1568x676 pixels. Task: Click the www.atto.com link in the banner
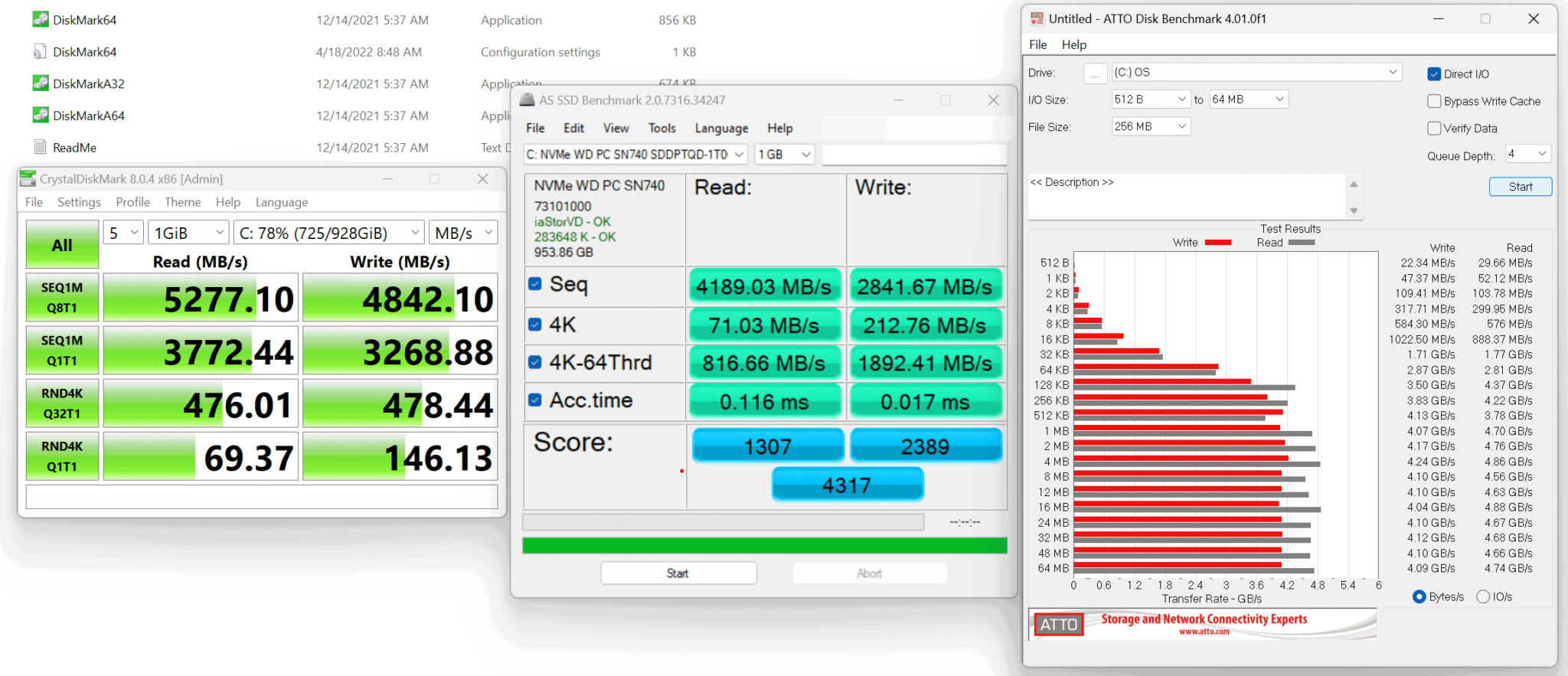click(x=1204, y=632)
